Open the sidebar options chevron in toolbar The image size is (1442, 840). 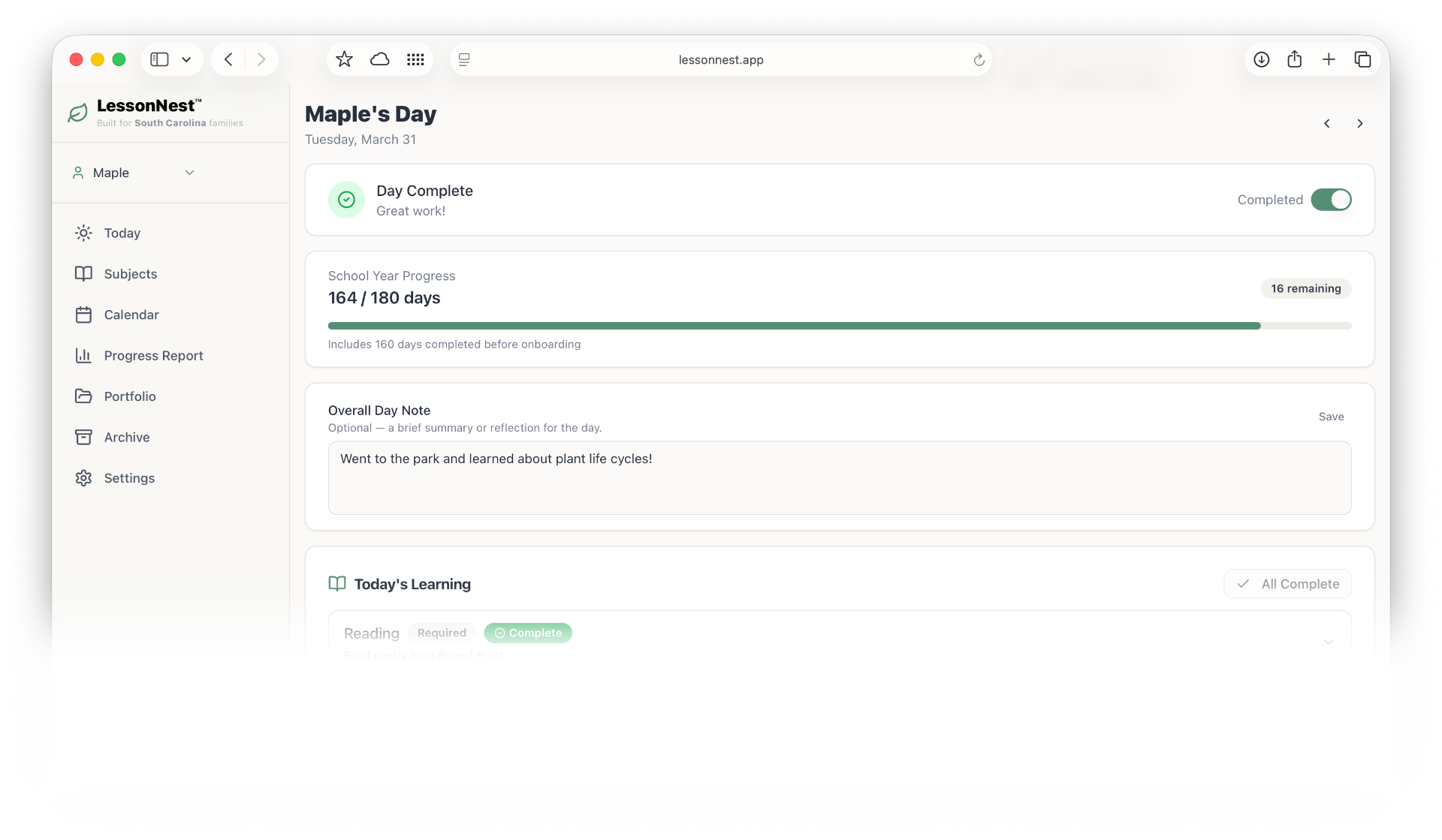pos(186,59)
